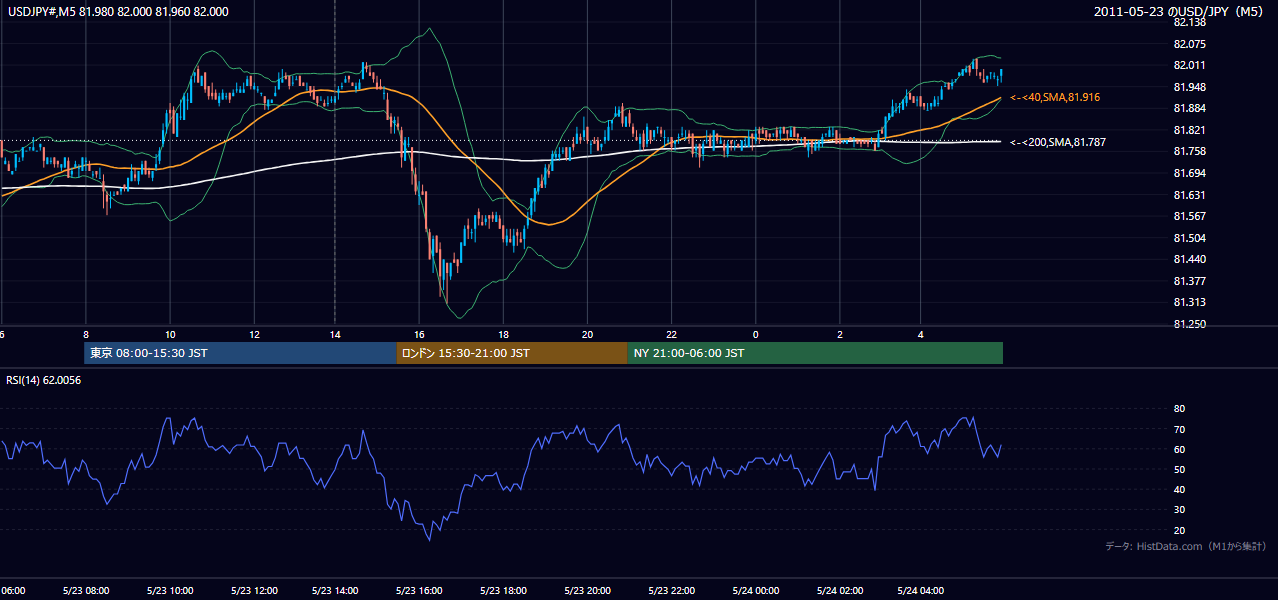Click price level 81.313 on the axis
Viewport: 1278px width, 600px height.
pos(1188,302)
